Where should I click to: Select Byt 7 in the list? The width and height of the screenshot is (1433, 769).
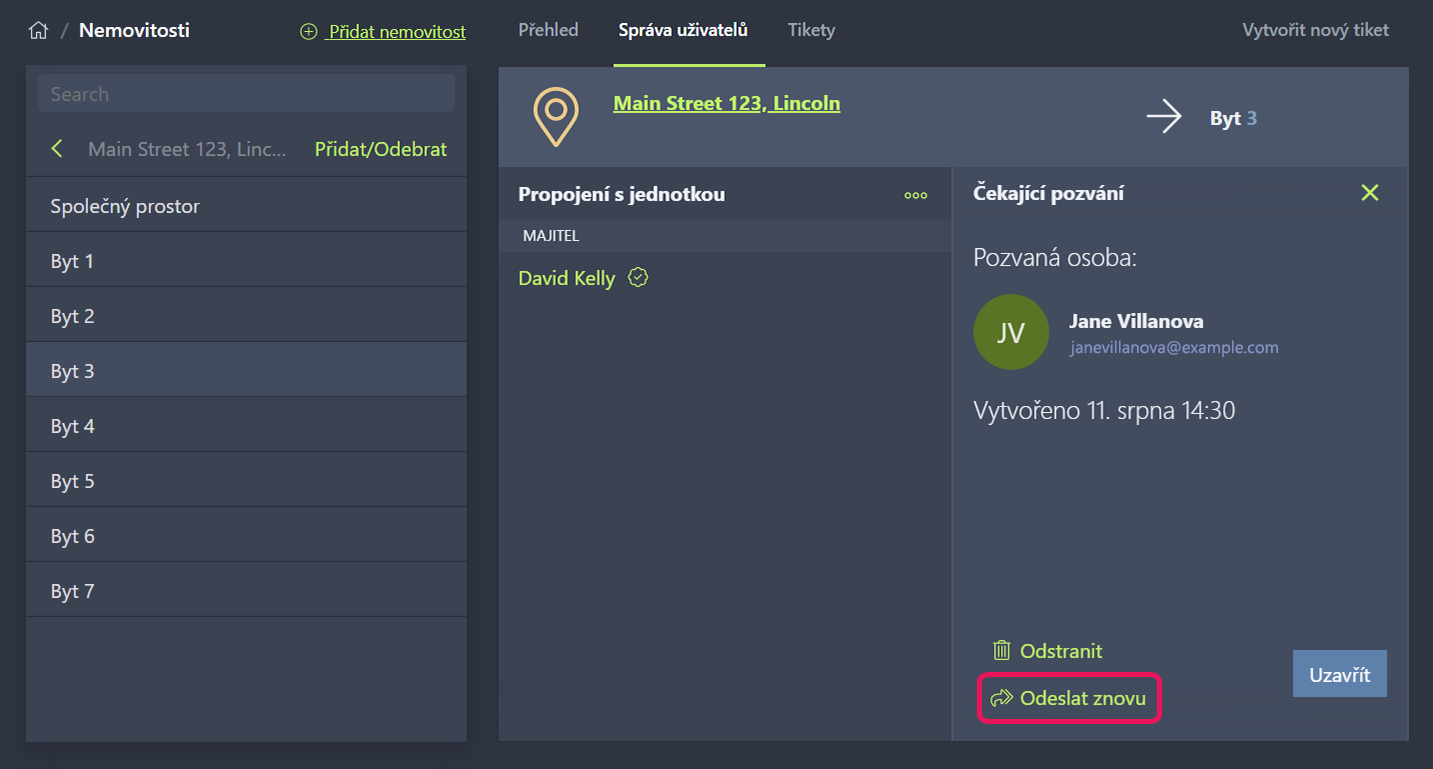pyautogui.click(x=246, y=591)
